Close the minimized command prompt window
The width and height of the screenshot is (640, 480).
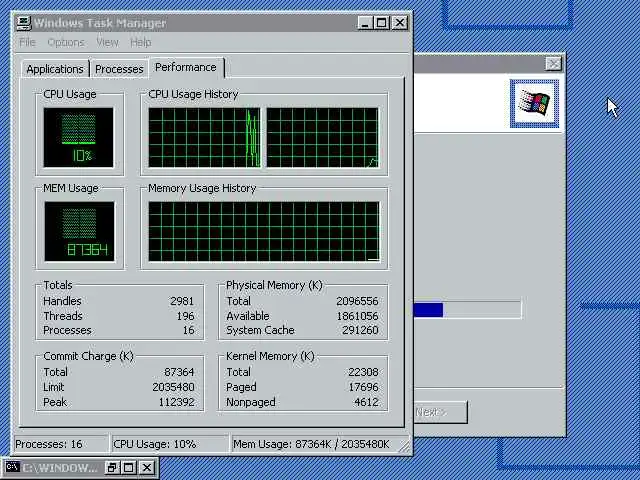(x=147, y=467)
